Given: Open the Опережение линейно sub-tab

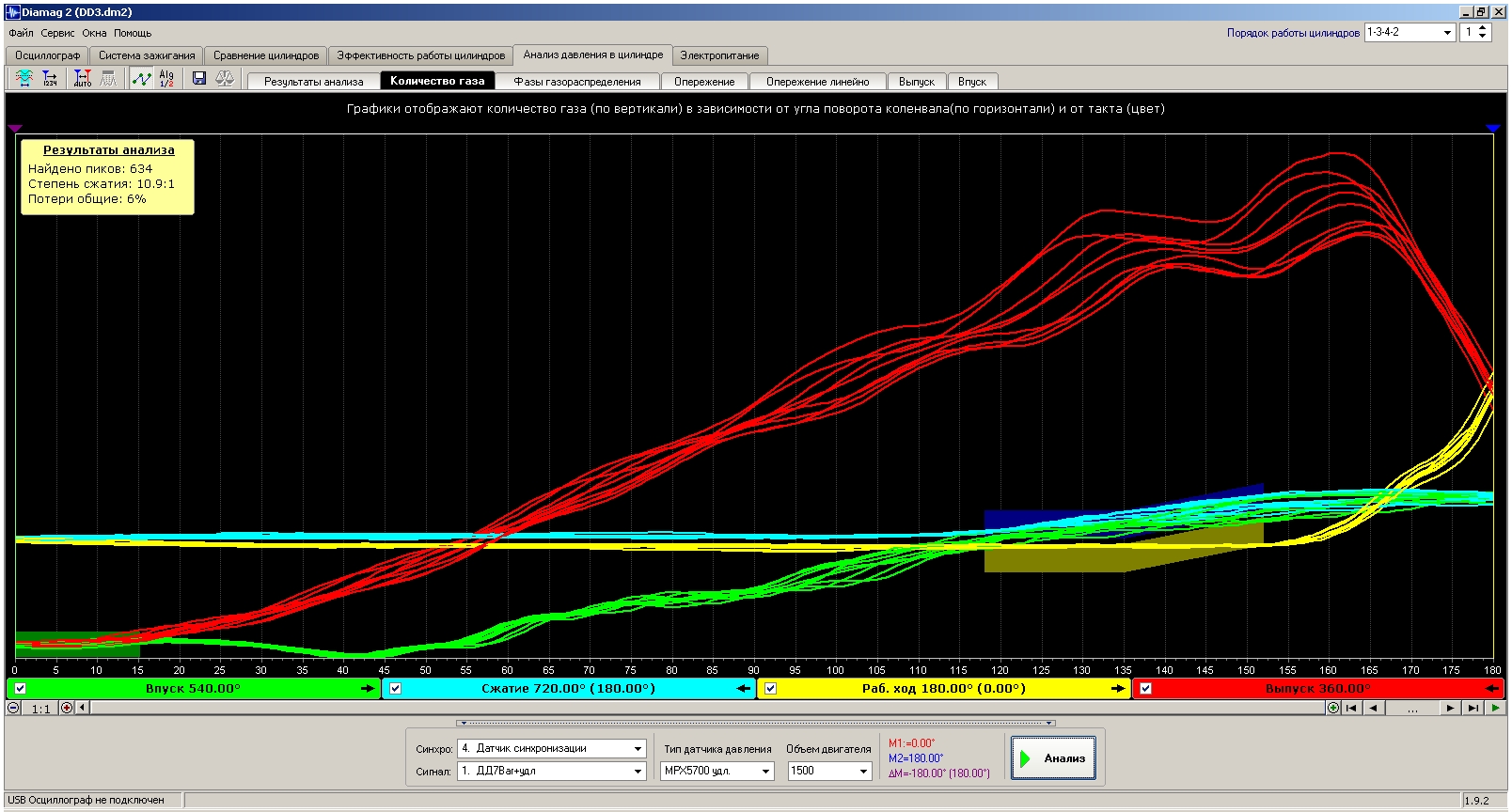Looking at the screenshot, I should pyautogui.click(x=817, y=82).
